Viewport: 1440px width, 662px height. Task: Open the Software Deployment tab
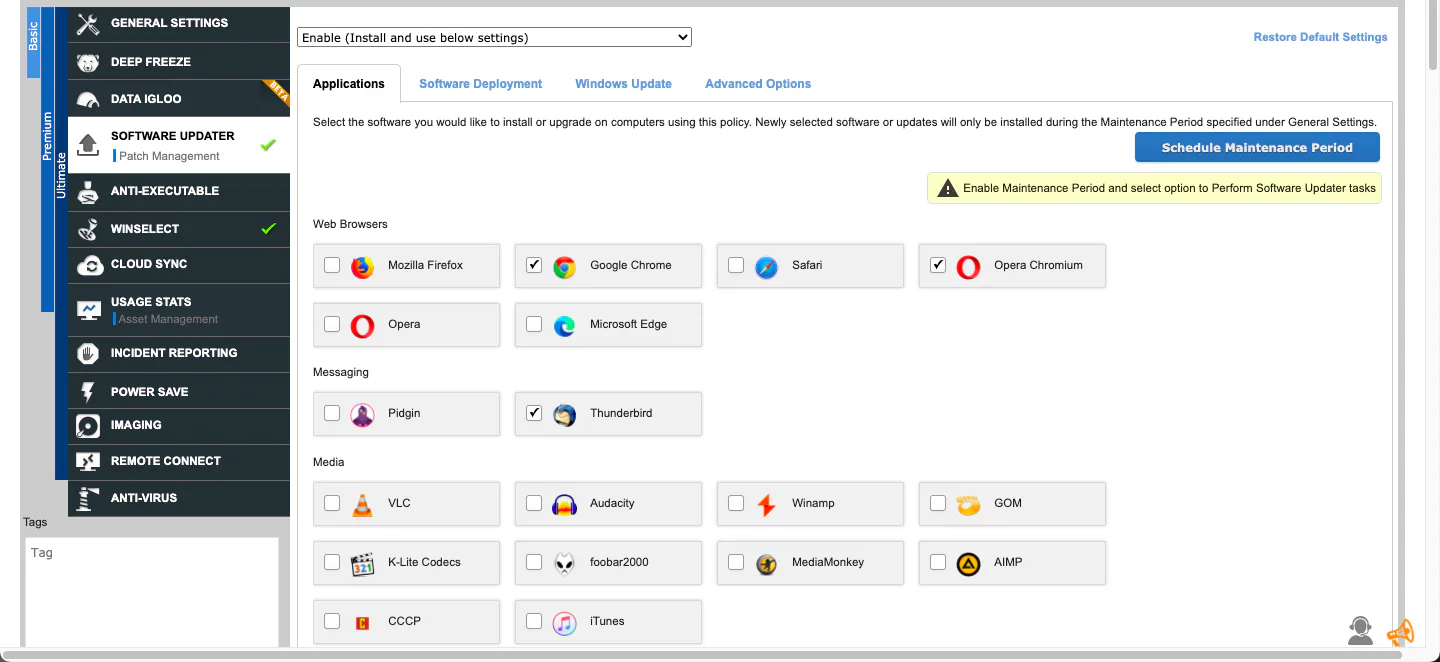coord(481,84)
